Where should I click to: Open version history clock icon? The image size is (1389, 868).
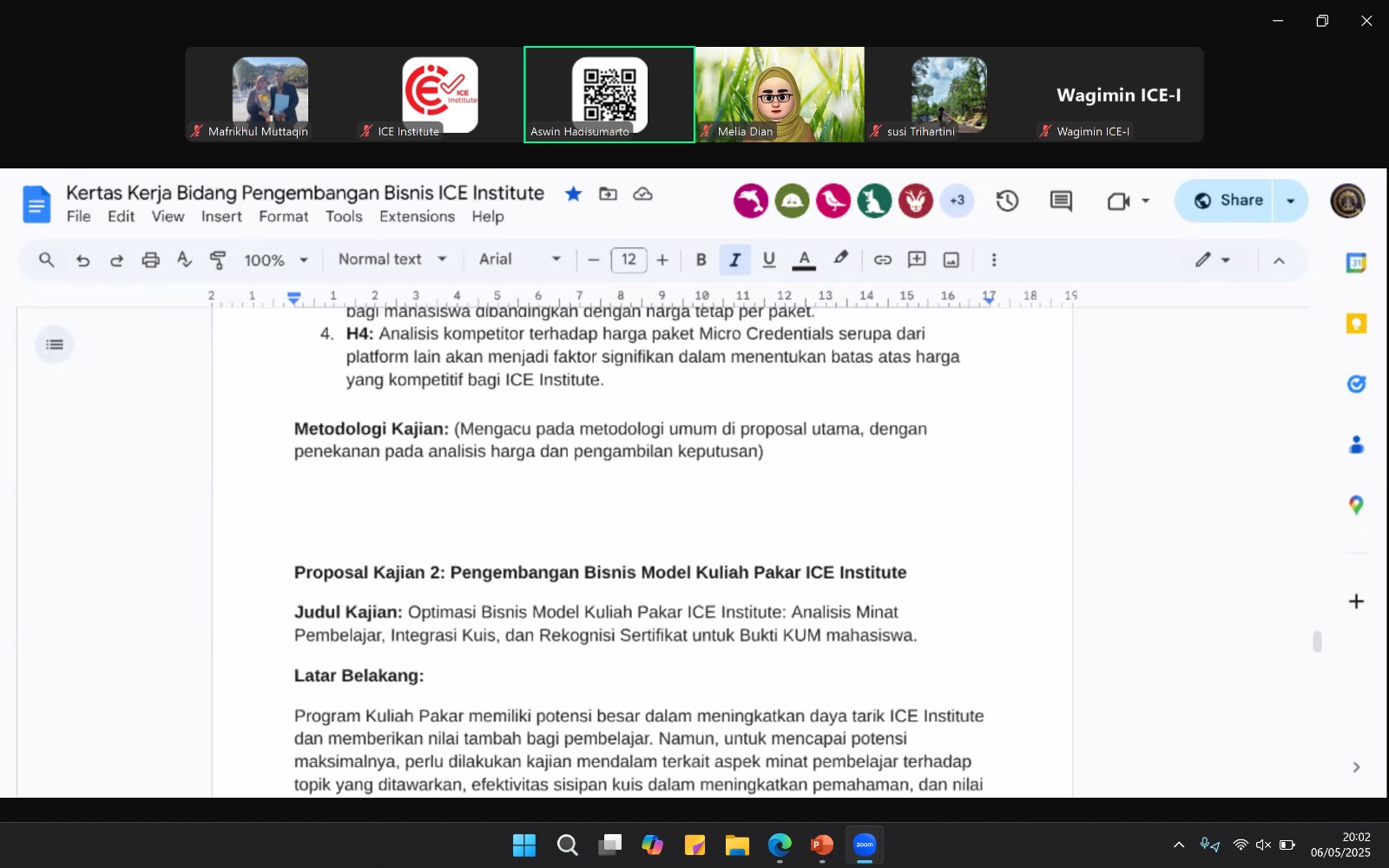point(1007,201)
